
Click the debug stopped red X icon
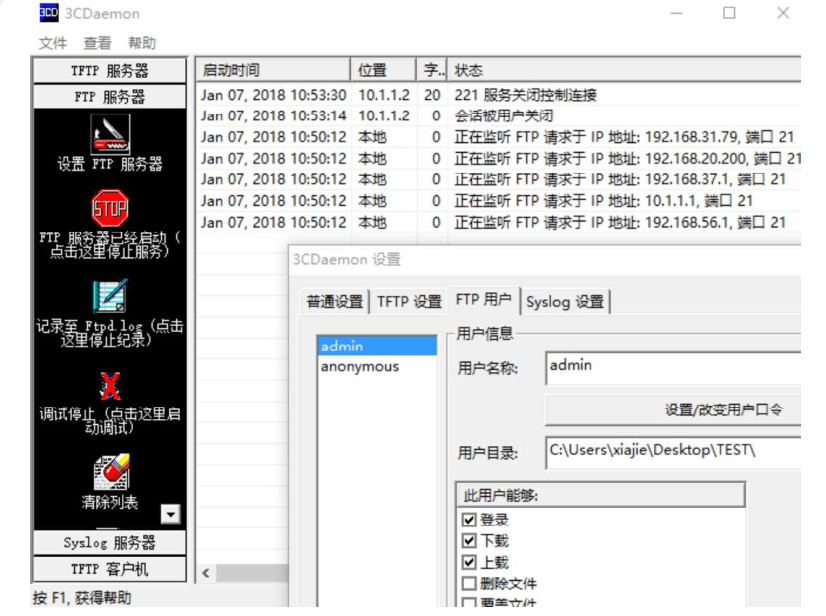[110, 386]
